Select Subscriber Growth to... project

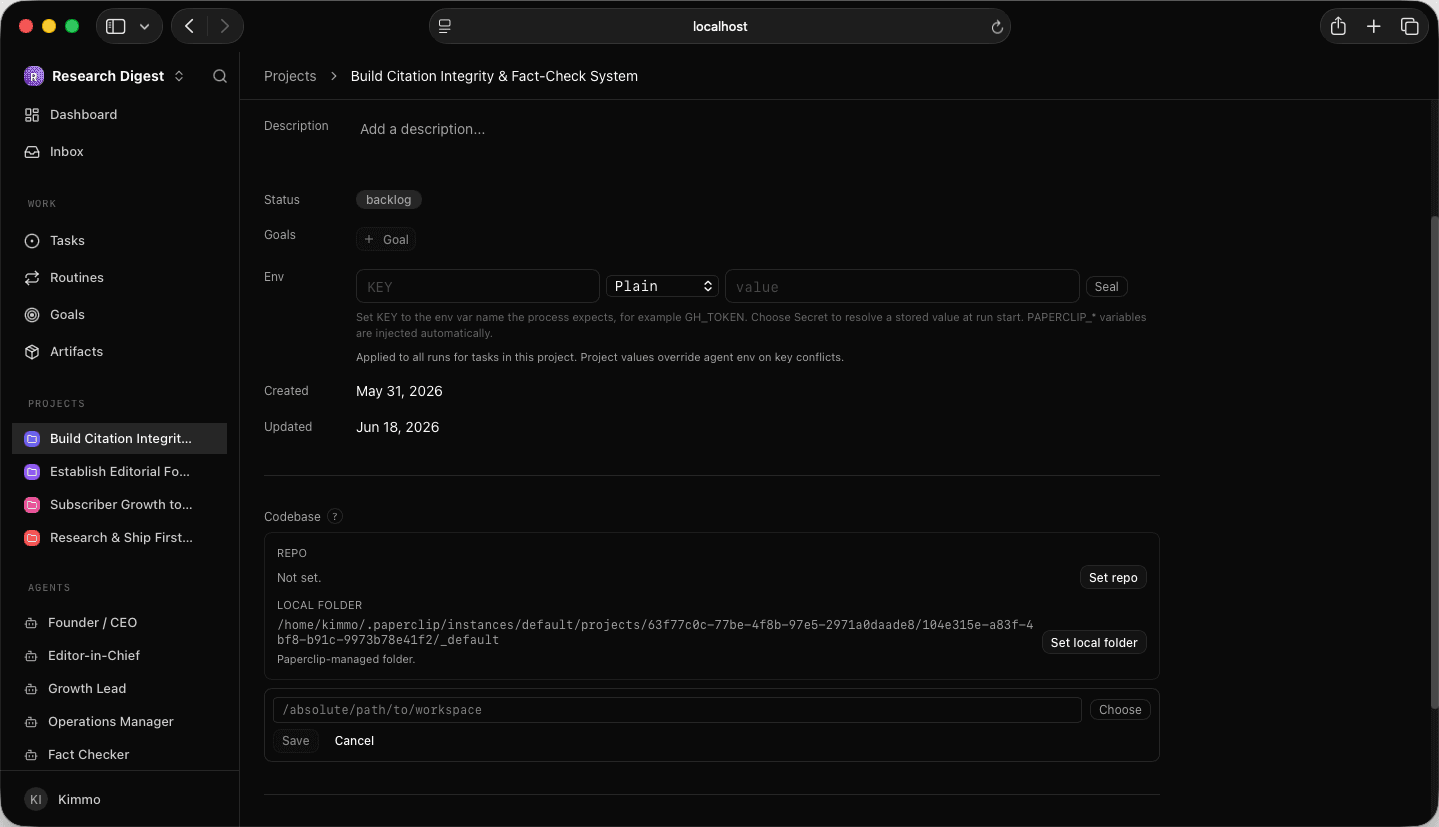(119, 505)
